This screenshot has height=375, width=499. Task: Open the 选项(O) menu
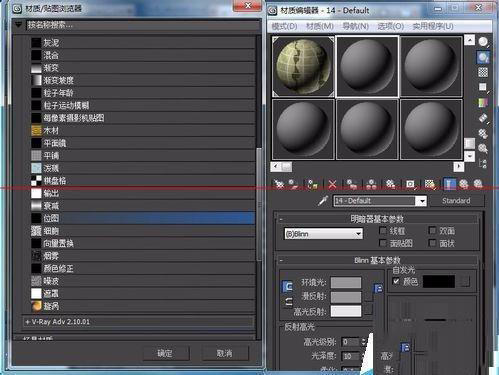coord(390,26)
